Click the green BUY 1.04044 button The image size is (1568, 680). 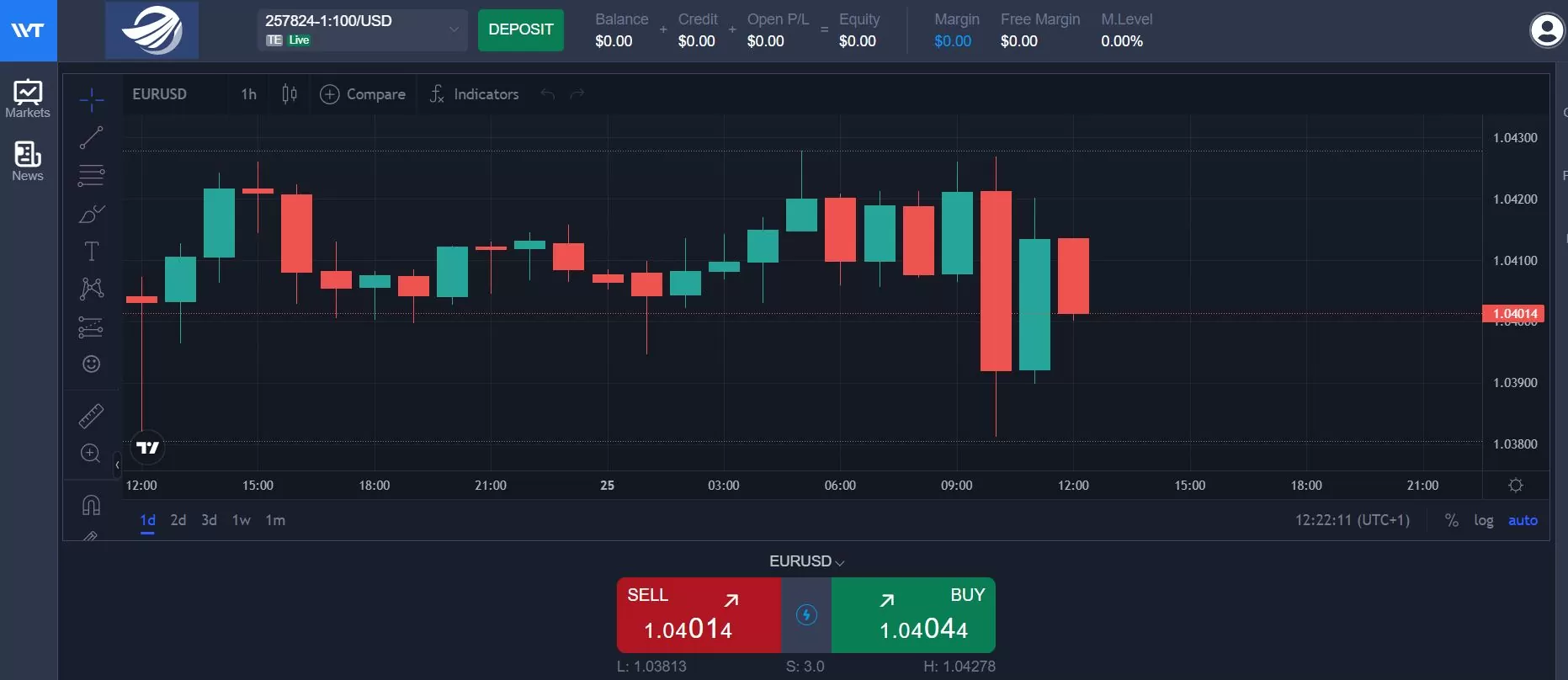click(913, 615)
